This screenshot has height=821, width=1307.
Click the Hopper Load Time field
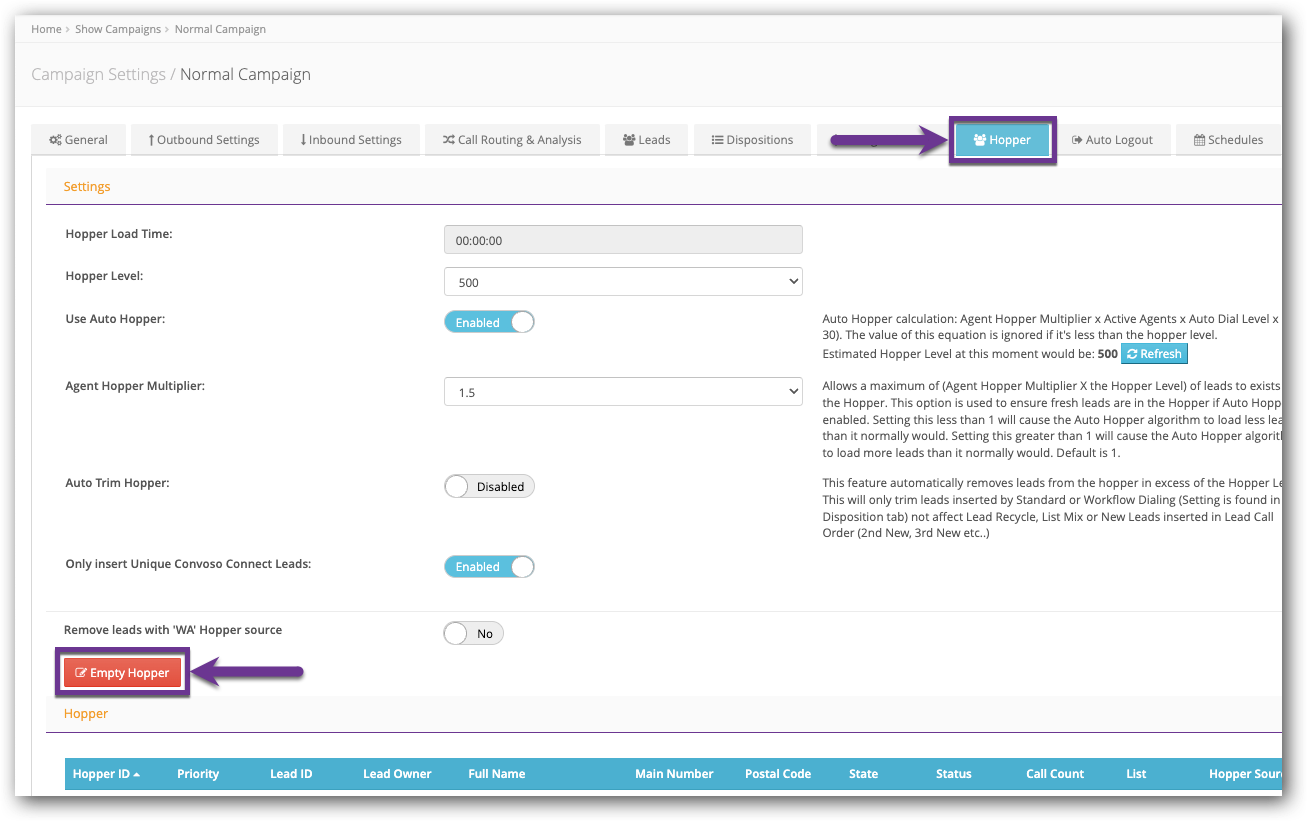coord(623,240)
